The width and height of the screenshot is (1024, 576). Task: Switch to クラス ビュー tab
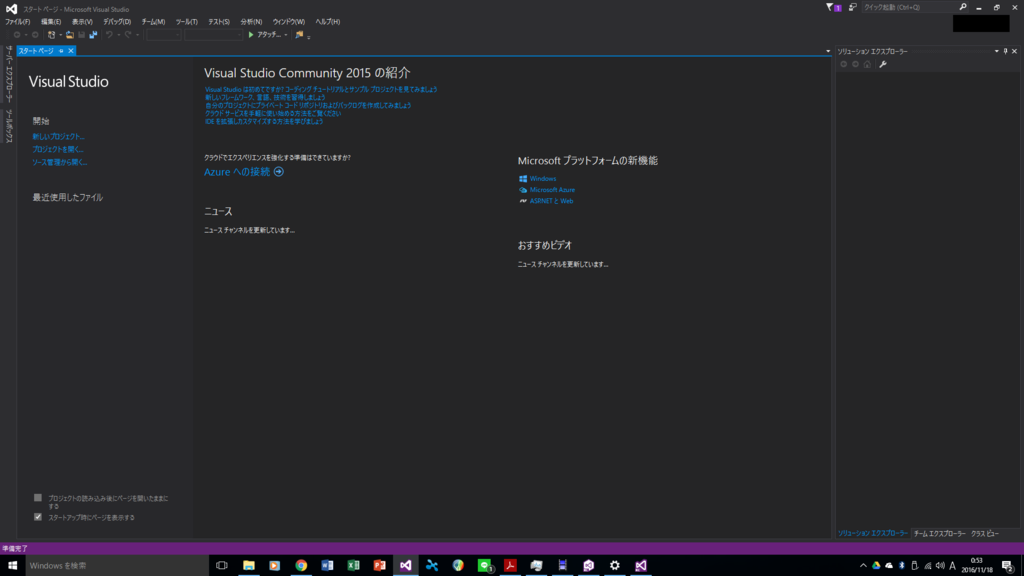coord(985,534)
